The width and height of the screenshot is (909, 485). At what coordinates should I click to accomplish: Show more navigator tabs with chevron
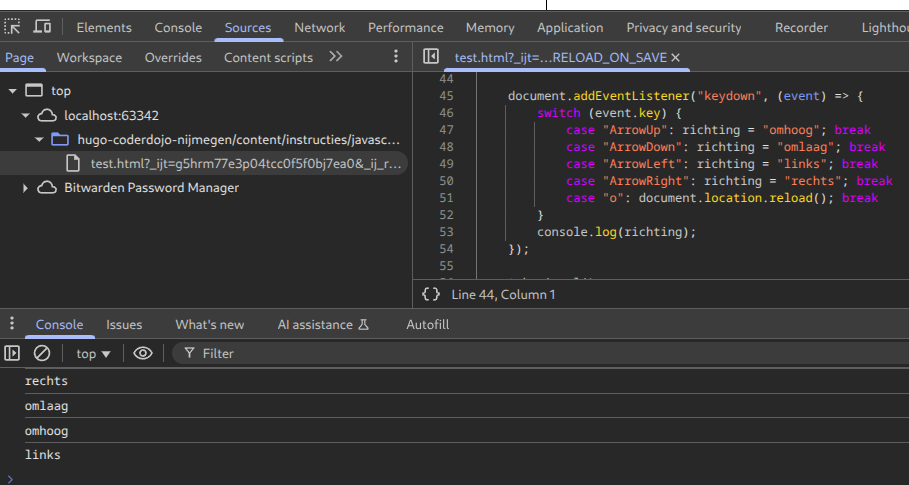336,57
